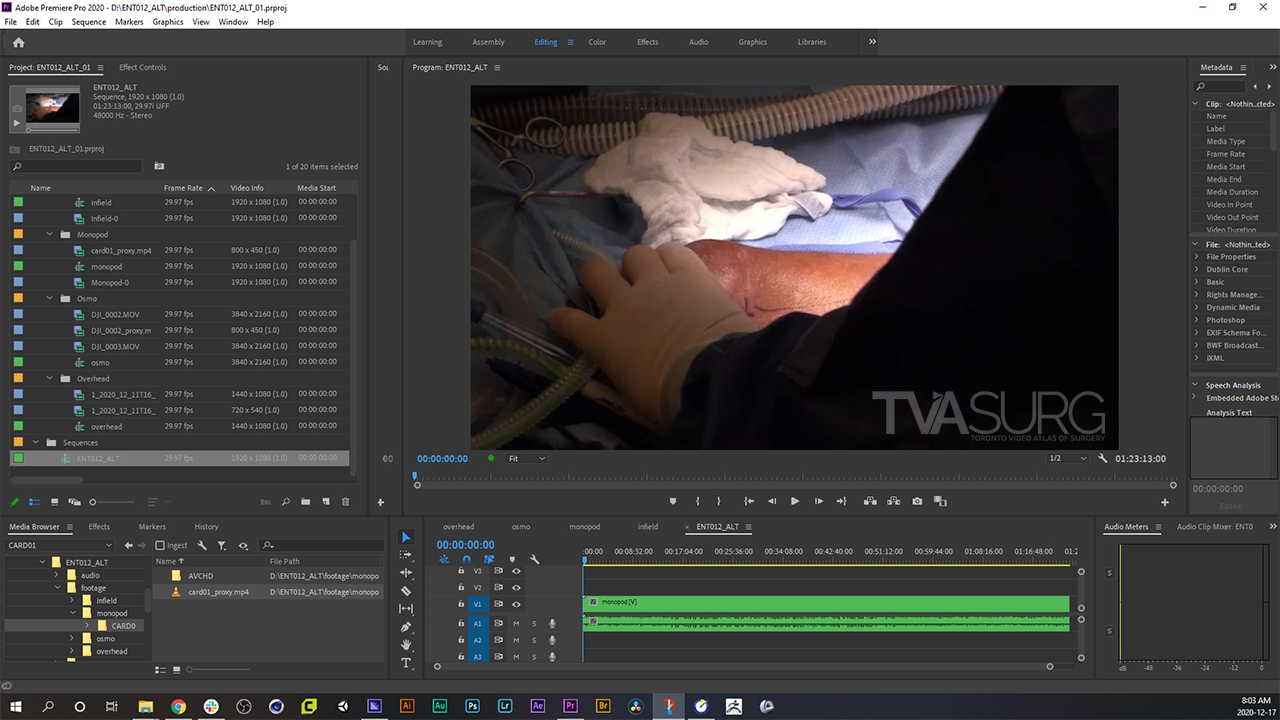Click New Bin icon in project panel
This screenshot has height=720, width=1280.
coord(306,502)
